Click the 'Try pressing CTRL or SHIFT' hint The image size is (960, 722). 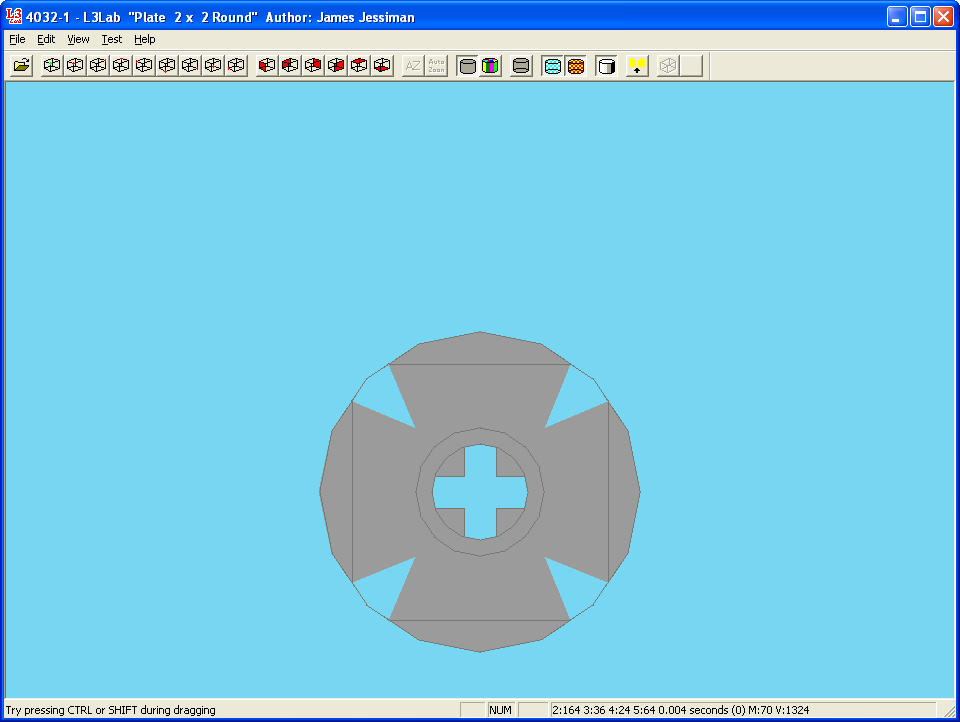click(x=111, y=710)
